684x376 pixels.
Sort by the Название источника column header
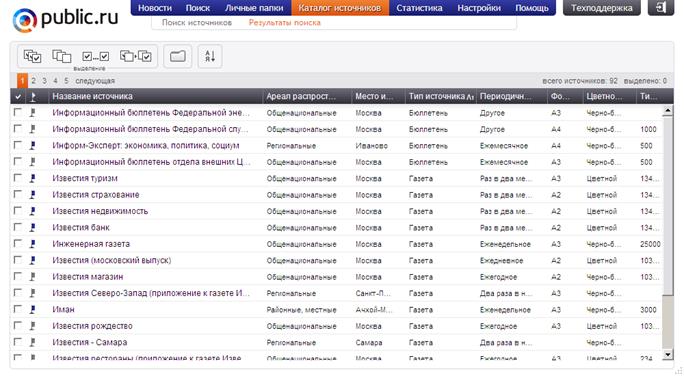click(155, 96)
